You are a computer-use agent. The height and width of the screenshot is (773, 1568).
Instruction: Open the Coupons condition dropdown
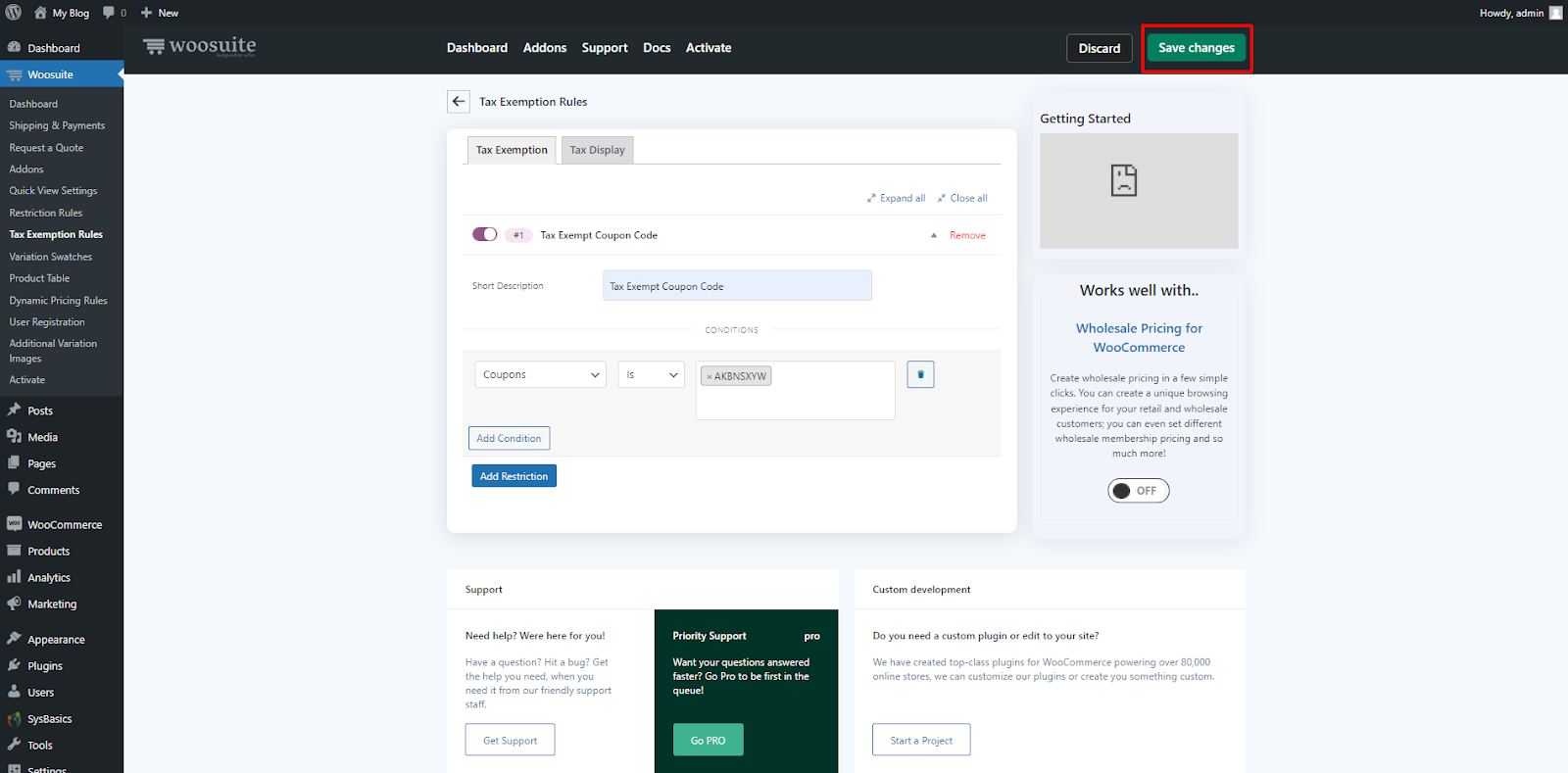coord(541,374)
